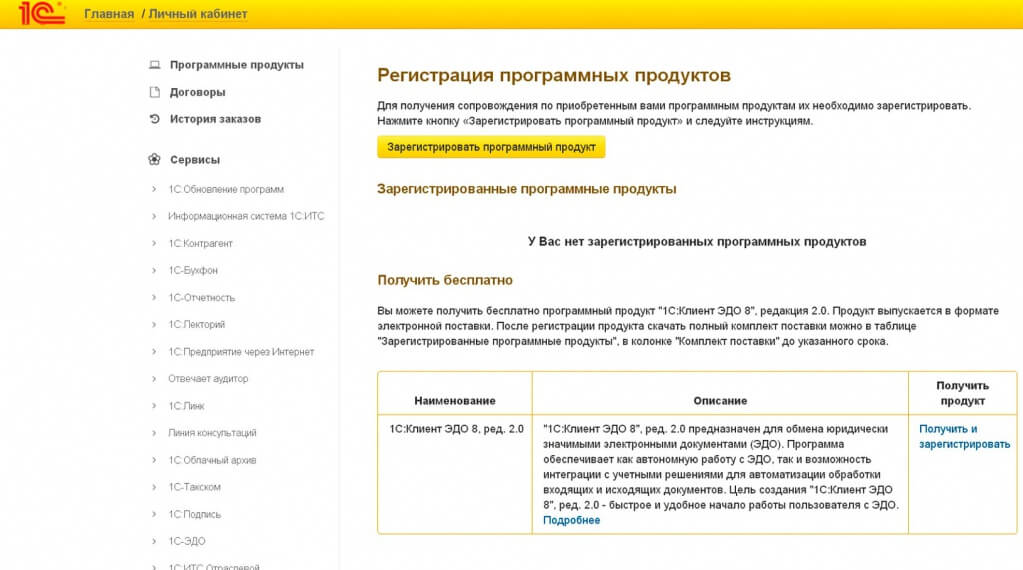Click heading Зарегистрированные программные продукты
Screen dimensions: 1023x570
(527, 189)
